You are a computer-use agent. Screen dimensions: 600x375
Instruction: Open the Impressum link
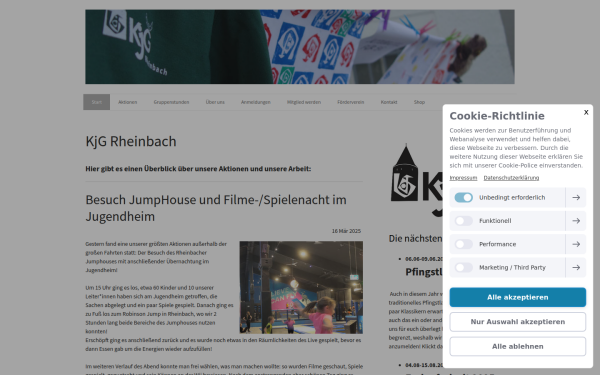point(463,178)
